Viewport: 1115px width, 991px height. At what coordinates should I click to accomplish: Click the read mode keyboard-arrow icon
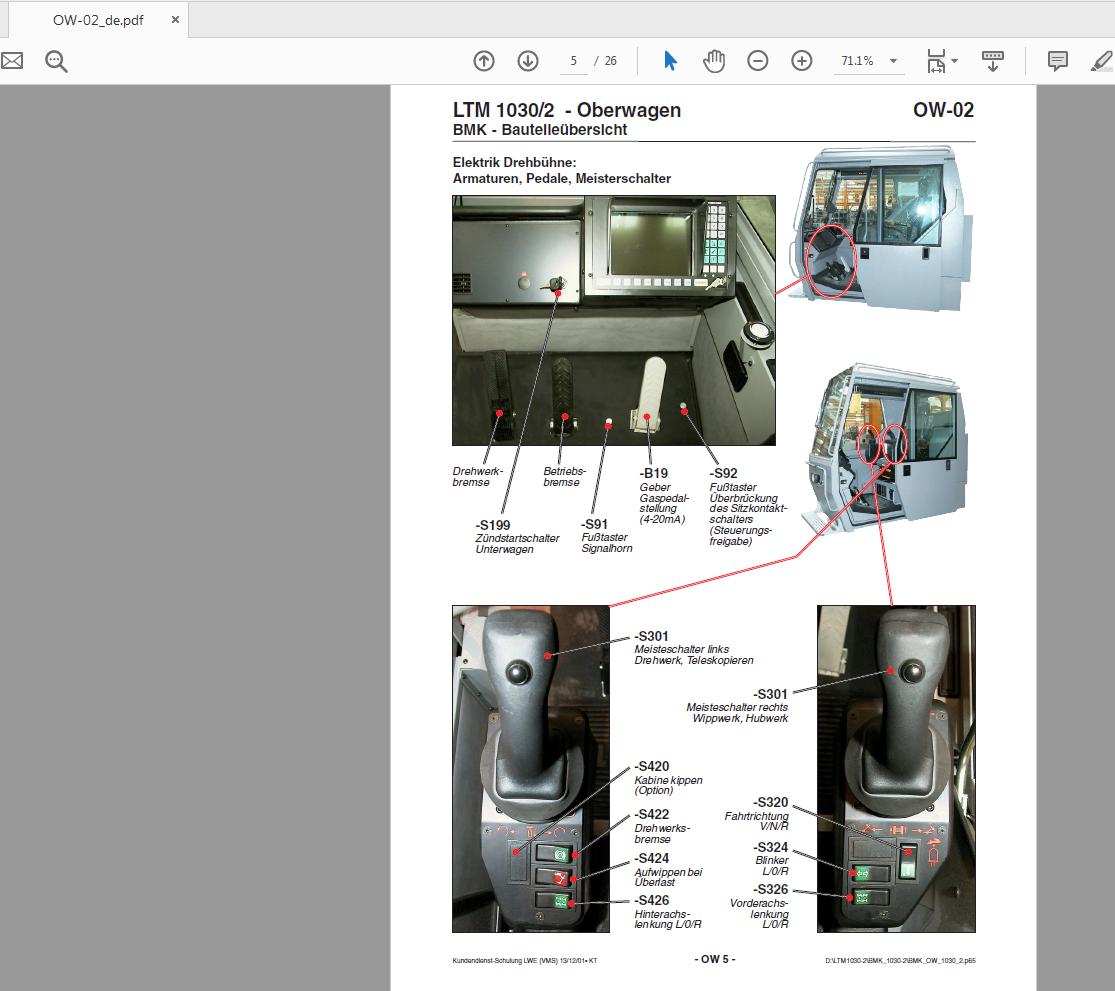(x=993, y=61)
